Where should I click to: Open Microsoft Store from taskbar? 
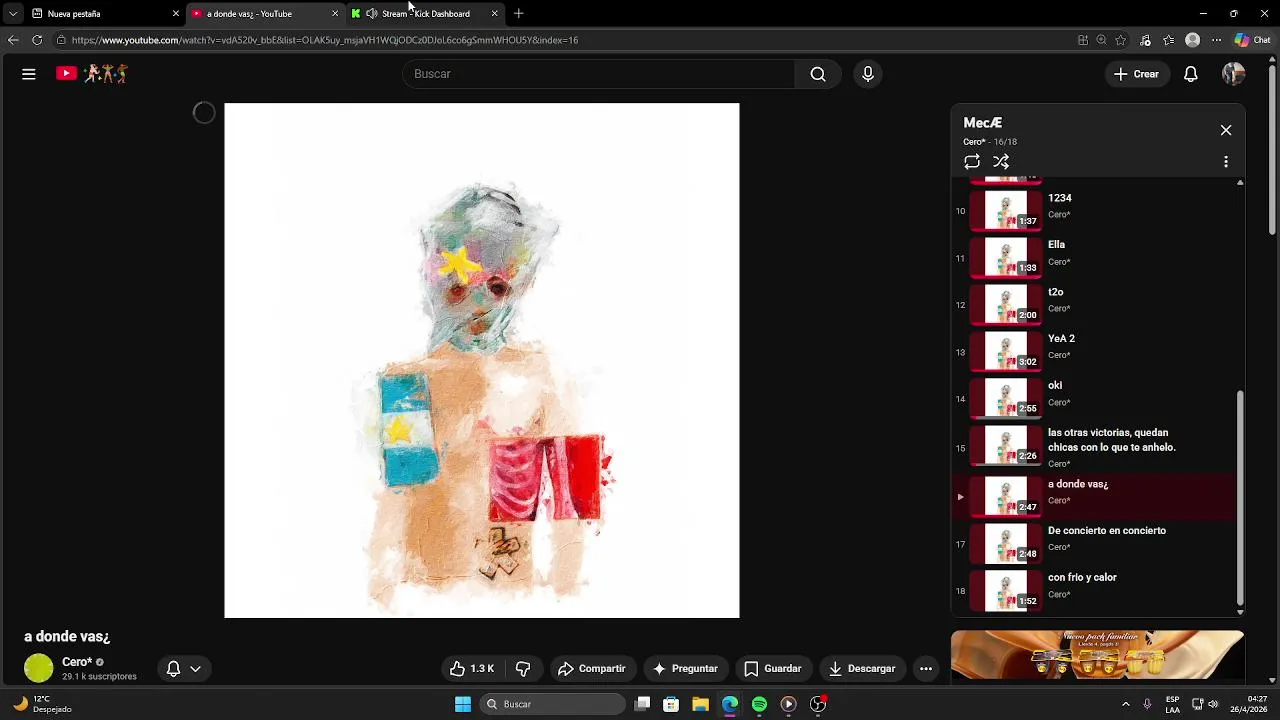tap(671, 704)
